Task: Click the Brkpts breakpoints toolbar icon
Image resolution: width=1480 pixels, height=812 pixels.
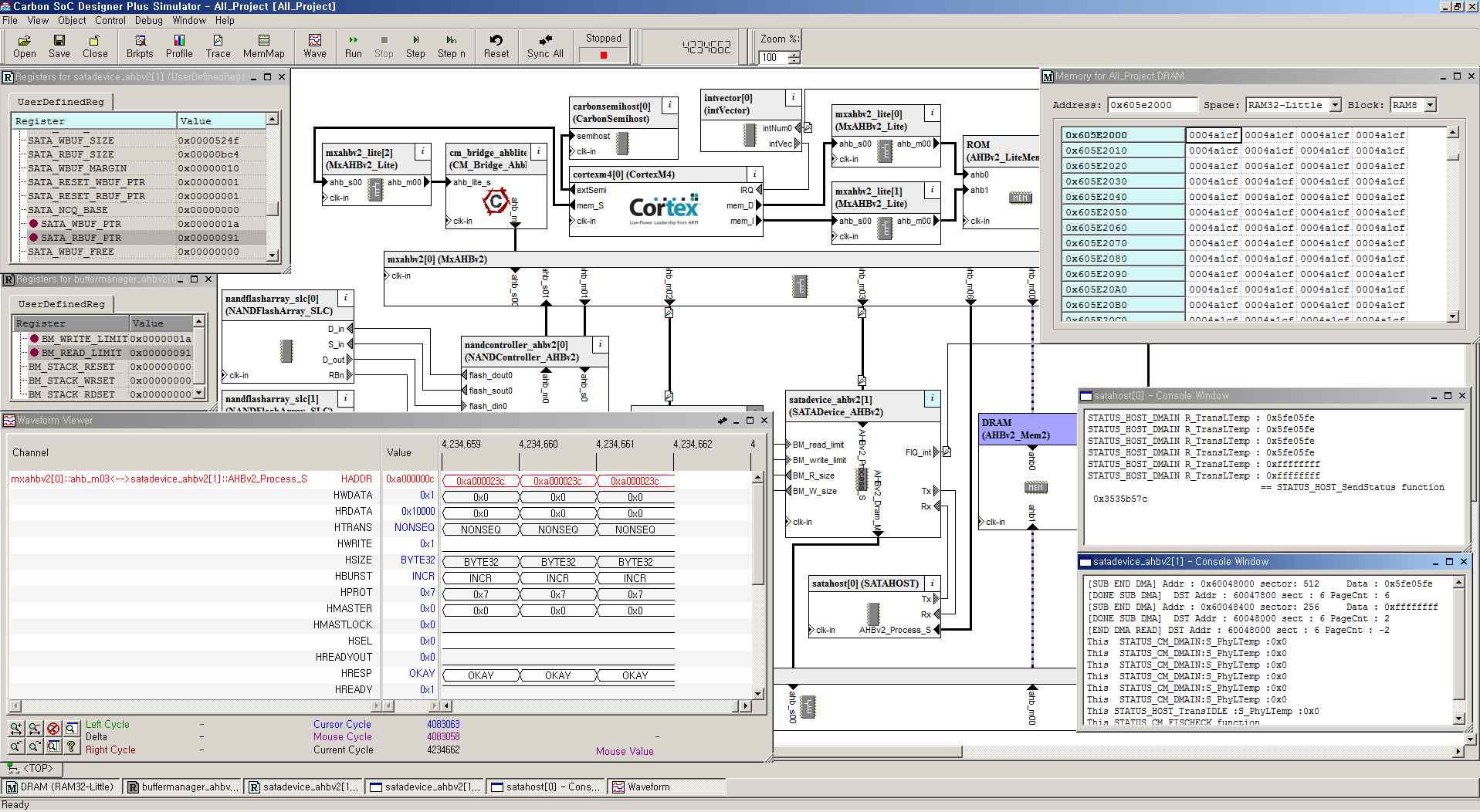Action: (x=140, y=46)
